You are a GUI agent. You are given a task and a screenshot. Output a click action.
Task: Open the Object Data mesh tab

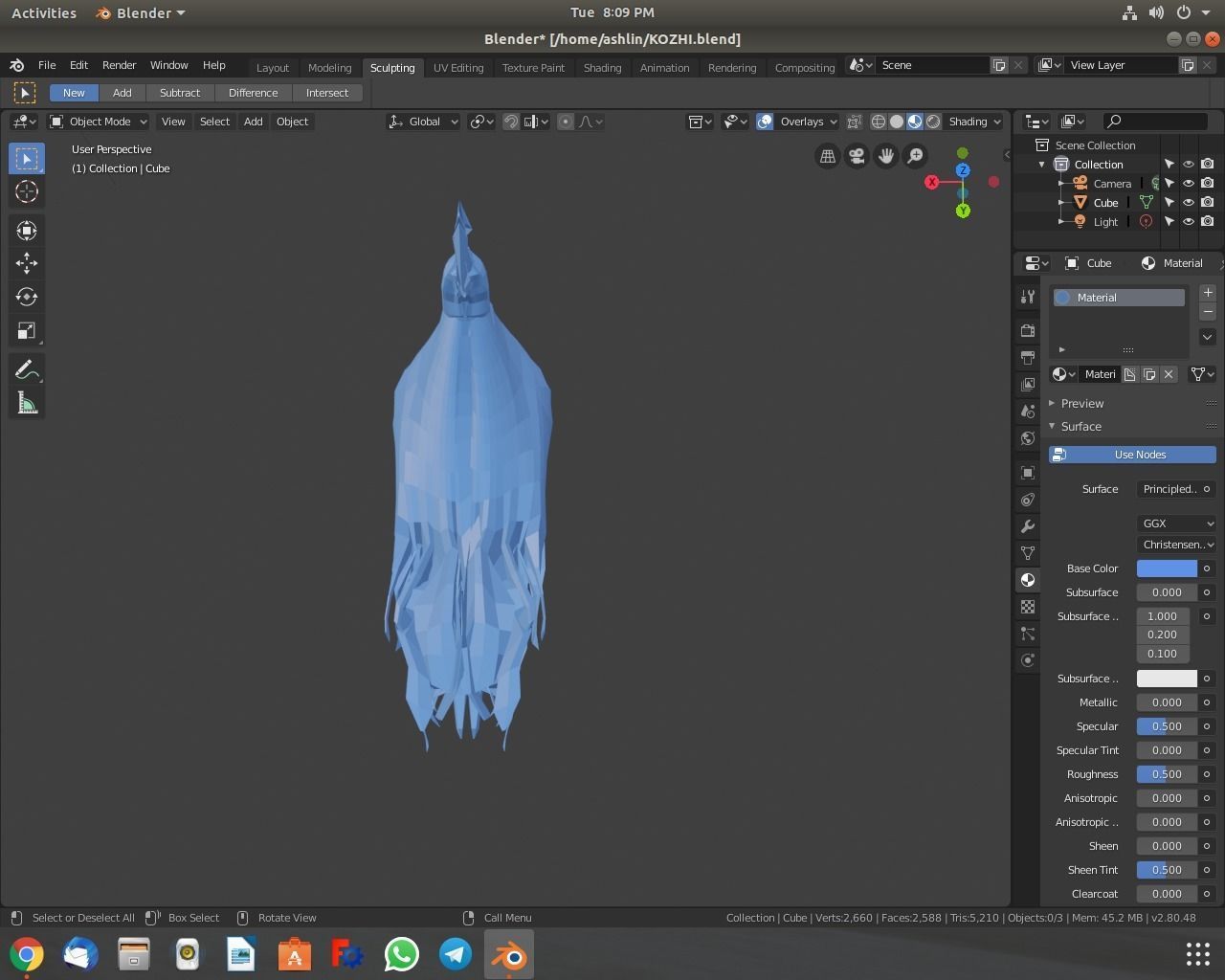point(1028,553)
